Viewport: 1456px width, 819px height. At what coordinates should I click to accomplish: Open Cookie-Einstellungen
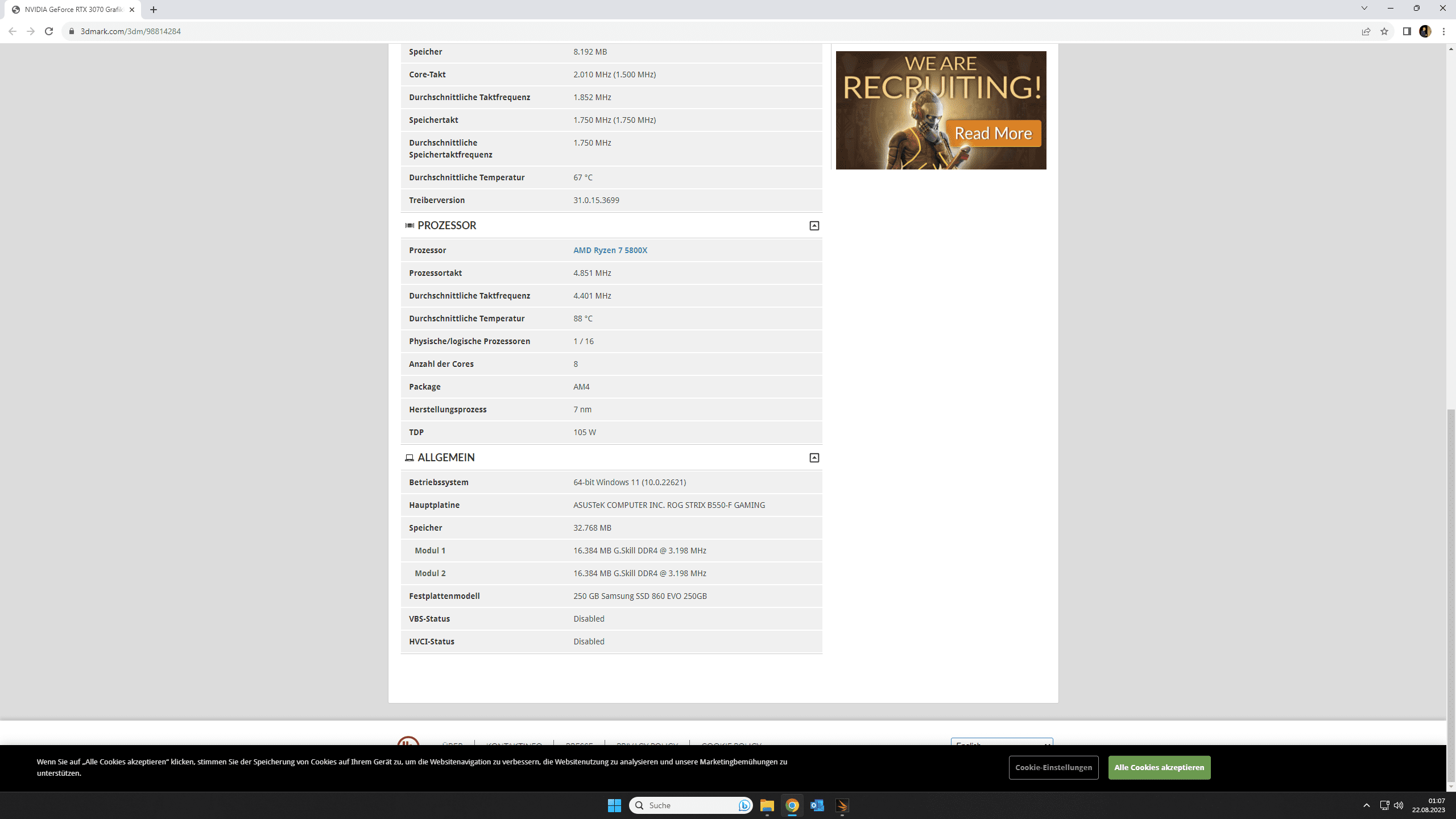[1053, 767]
